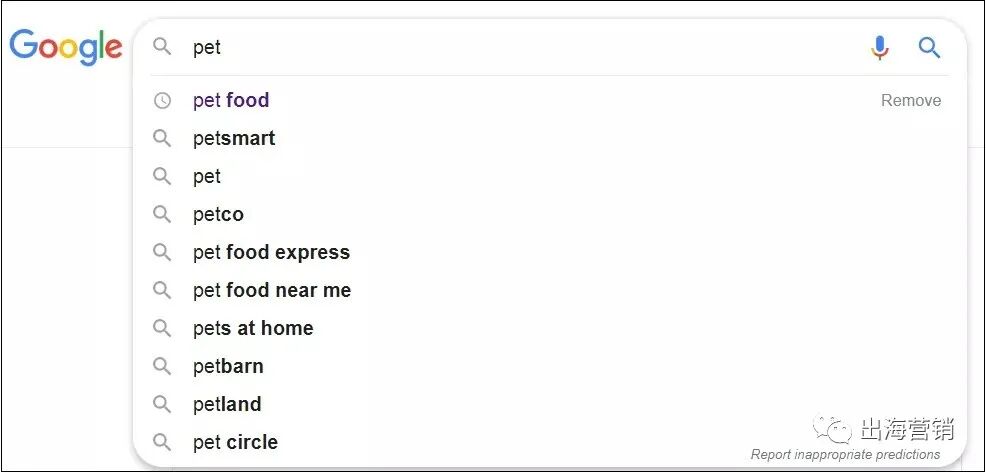The width and height of the screenshot is (986, 472).
Task: Click the Google logo
Action: point(66,47)
